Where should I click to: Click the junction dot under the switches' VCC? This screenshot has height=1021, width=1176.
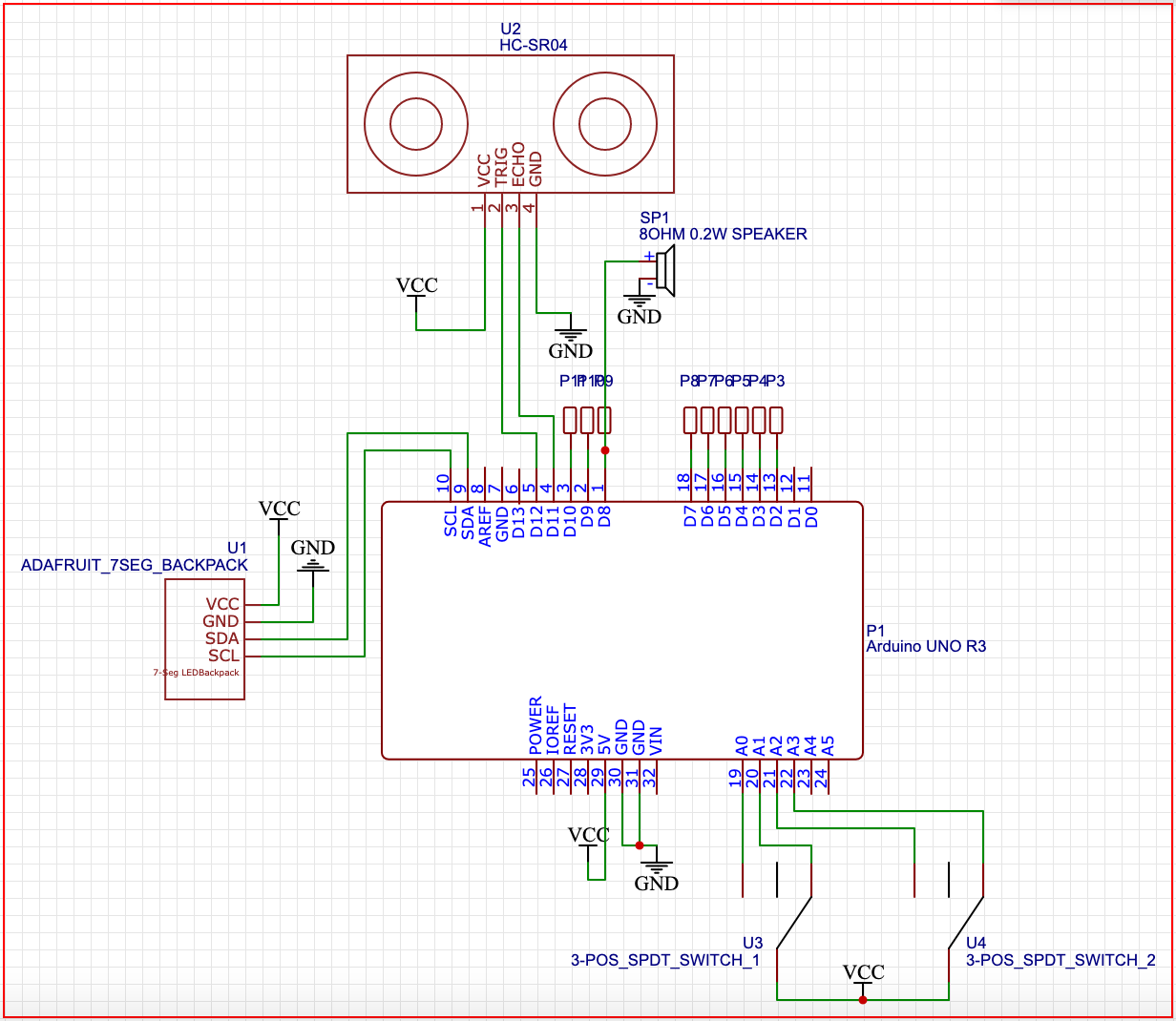[x=863, y=1000]
